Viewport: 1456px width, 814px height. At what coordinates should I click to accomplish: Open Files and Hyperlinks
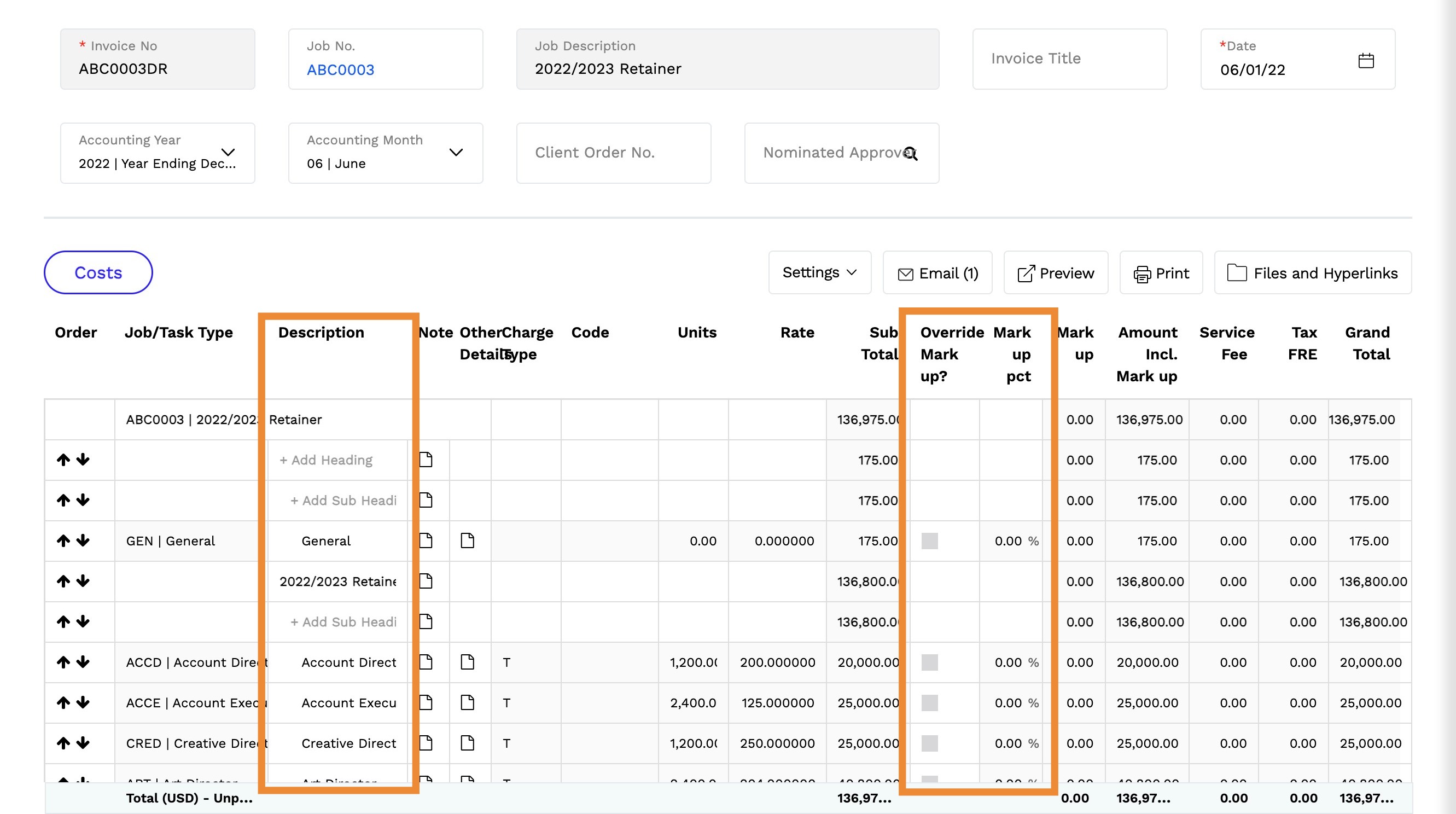point(1313,273)
